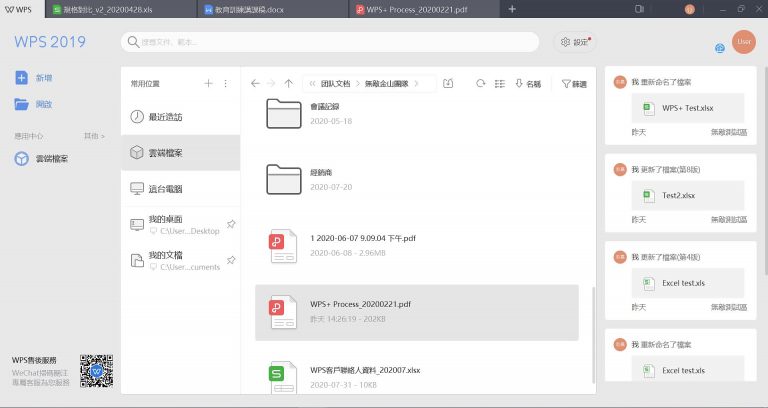Select 最近造訪 with the clock icon
The height and width of the screenshot is (408, 768).
[x=180, y=117]
